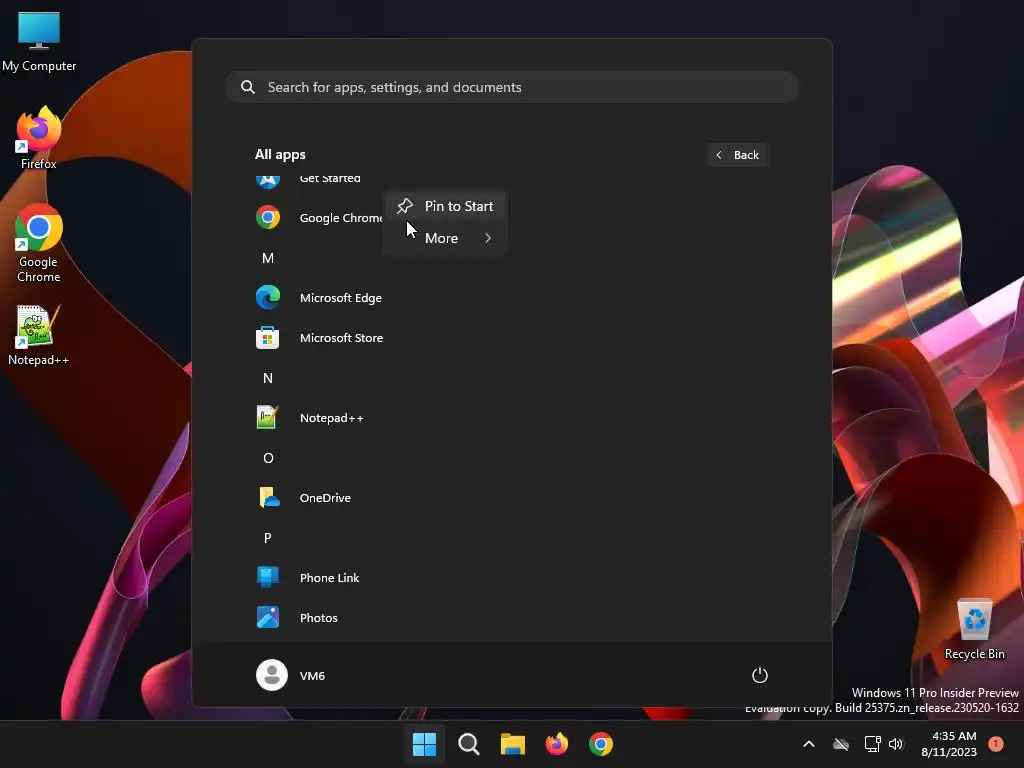Click the volume speaker tray icon
The width and height of the screenshot is (1024, 768).
(896, 744)
